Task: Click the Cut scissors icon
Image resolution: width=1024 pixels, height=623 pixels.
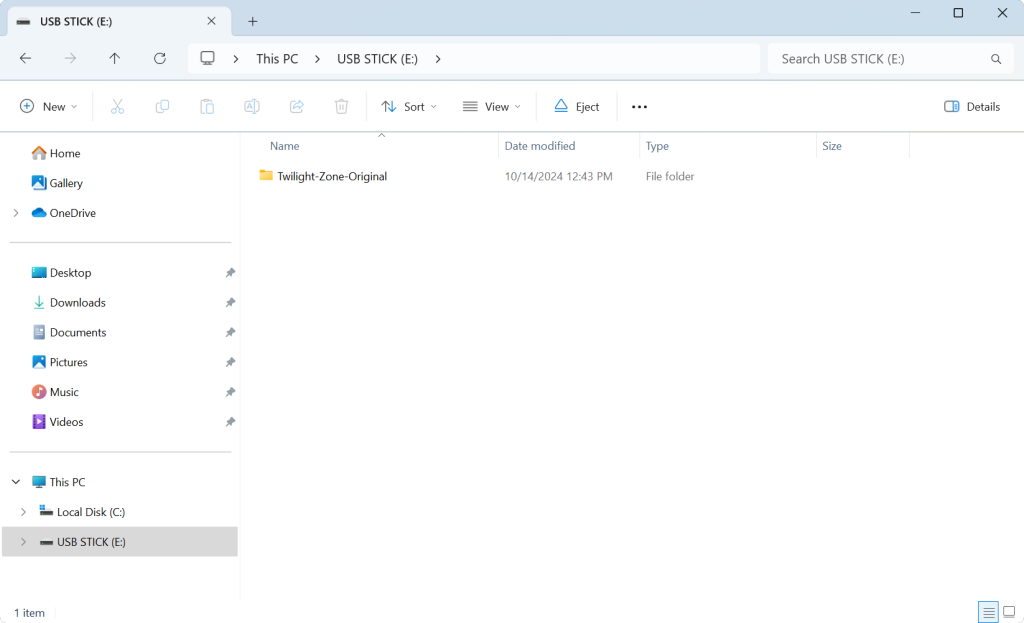Action: pyautogui.click(x=117, y=106)
